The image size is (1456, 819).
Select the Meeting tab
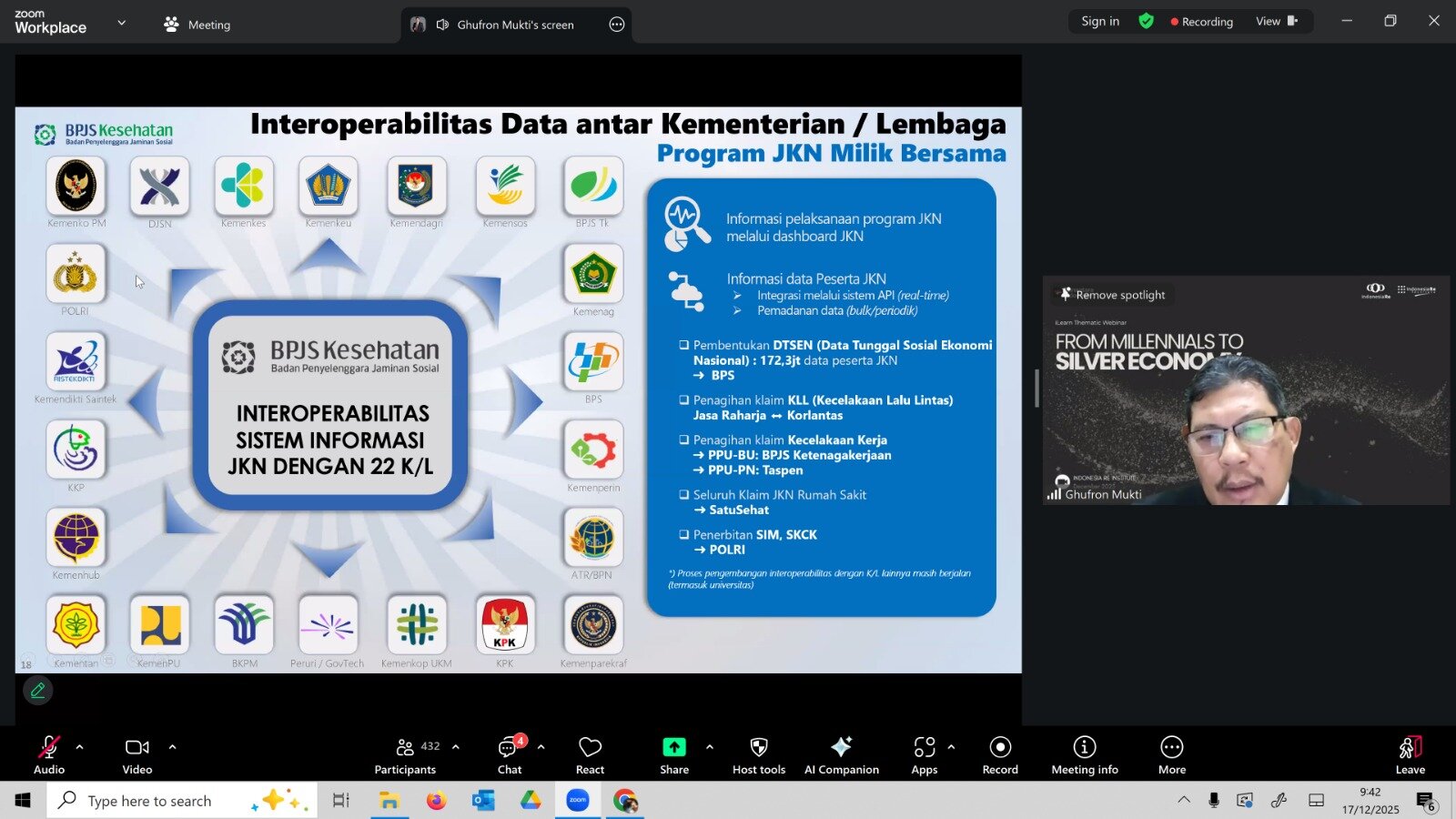(197, 25)
